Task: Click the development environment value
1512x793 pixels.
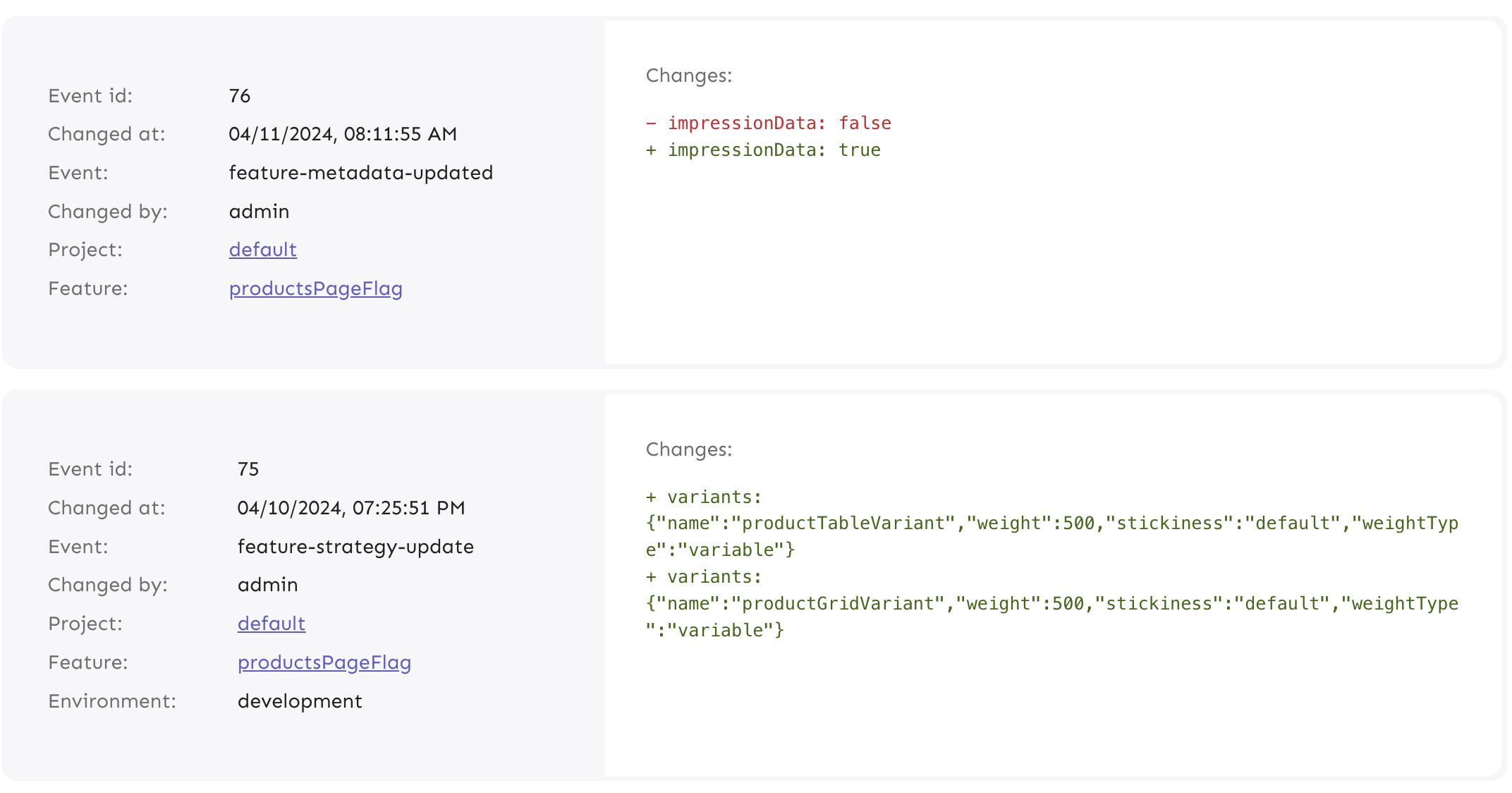Action: (x=300, y=701)
